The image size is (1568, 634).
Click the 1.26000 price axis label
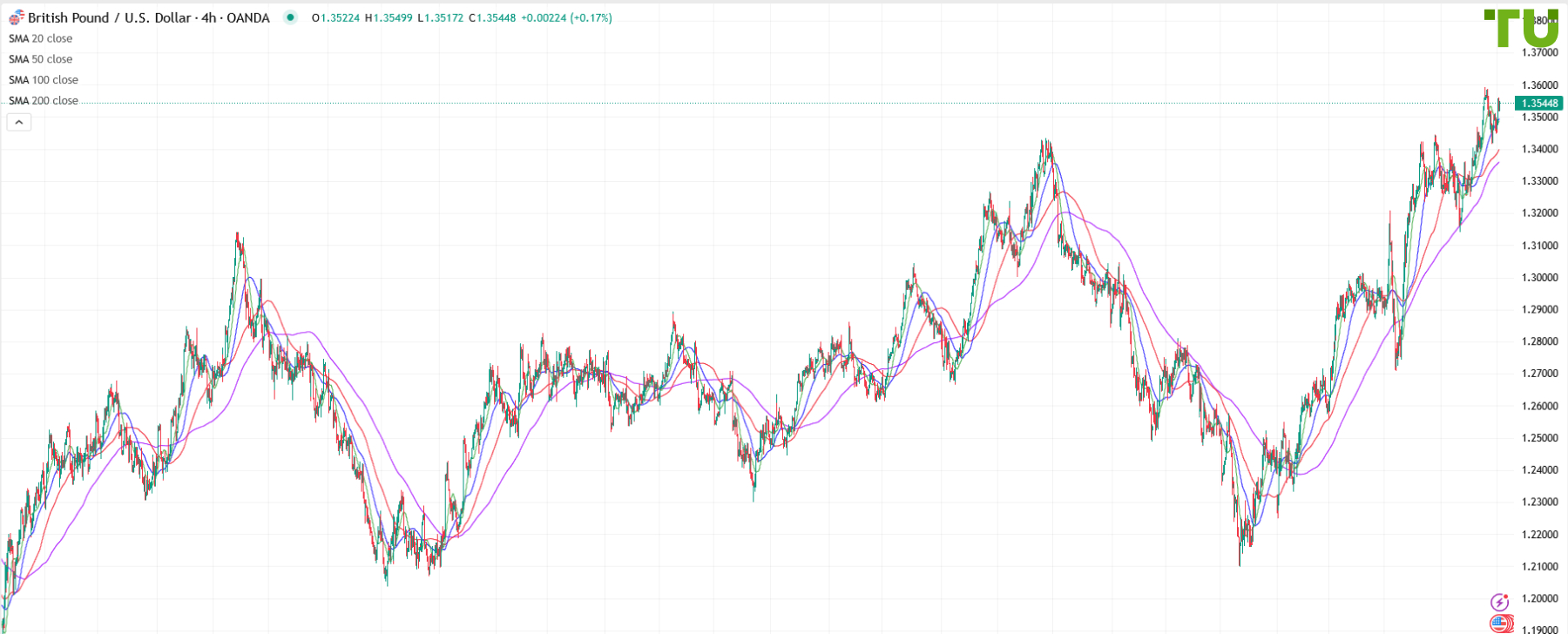point(1539,406)
